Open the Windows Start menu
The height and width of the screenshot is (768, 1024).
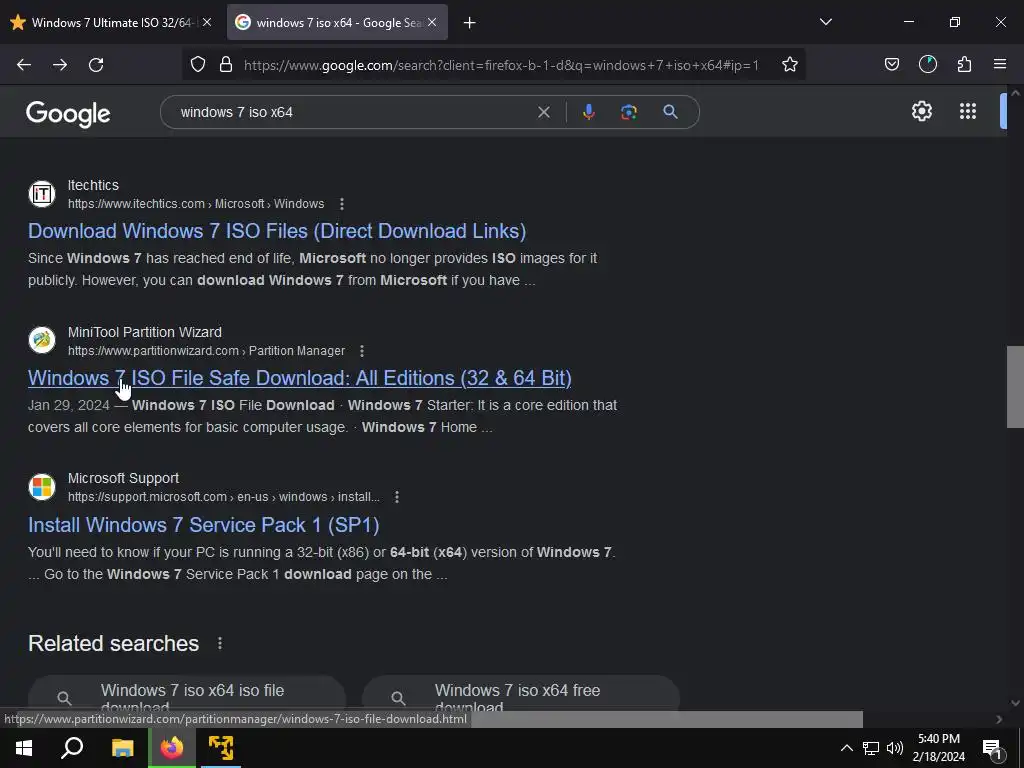24,748
